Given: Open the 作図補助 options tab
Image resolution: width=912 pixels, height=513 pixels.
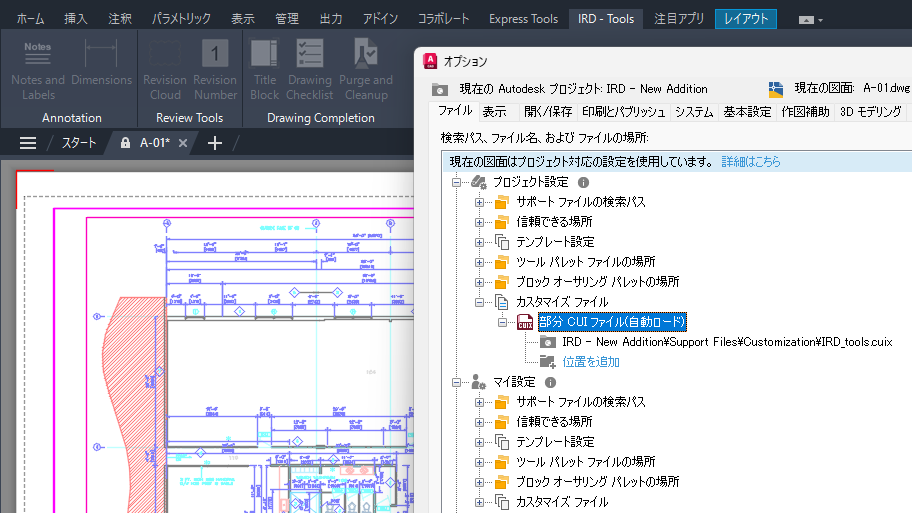Looking at the screenshot, I should [x=805, y=112].
